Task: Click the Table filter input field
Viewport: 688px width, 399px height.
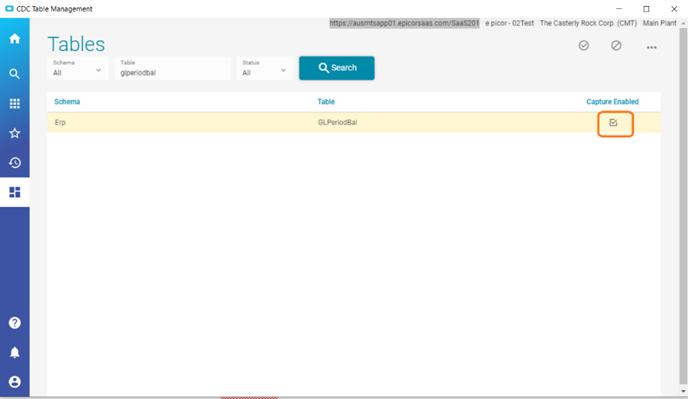Action: [x=172, y=68]
